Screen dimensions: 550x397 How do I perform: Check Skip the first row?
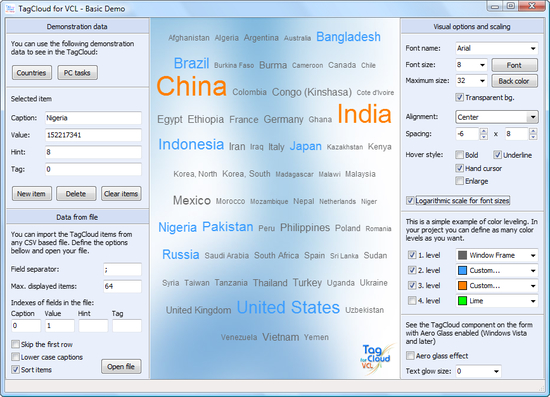pos(15,344)
